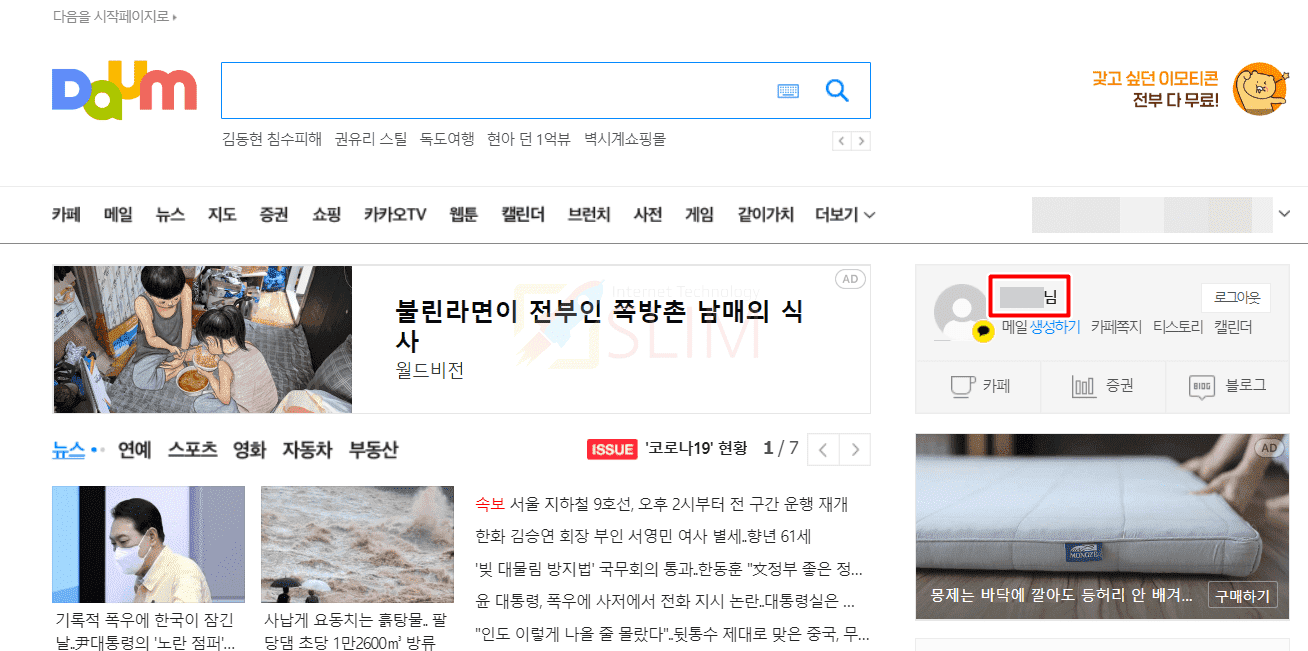Expand the dropdown arrow beside blurred weather area
This screenshot has width=1308, height=651.
point(1285,214)
